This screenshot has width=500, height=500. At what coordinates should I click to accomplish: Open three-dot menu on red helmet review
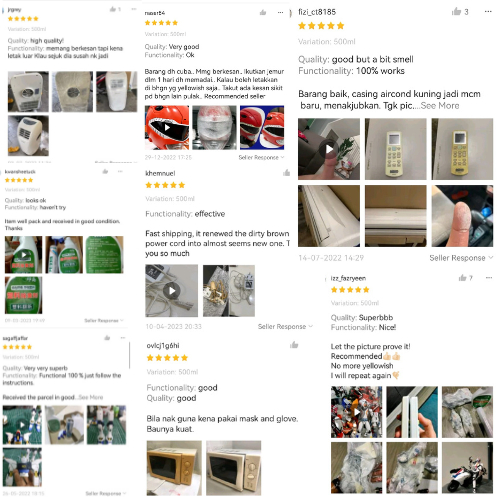[x=280, y=13]
